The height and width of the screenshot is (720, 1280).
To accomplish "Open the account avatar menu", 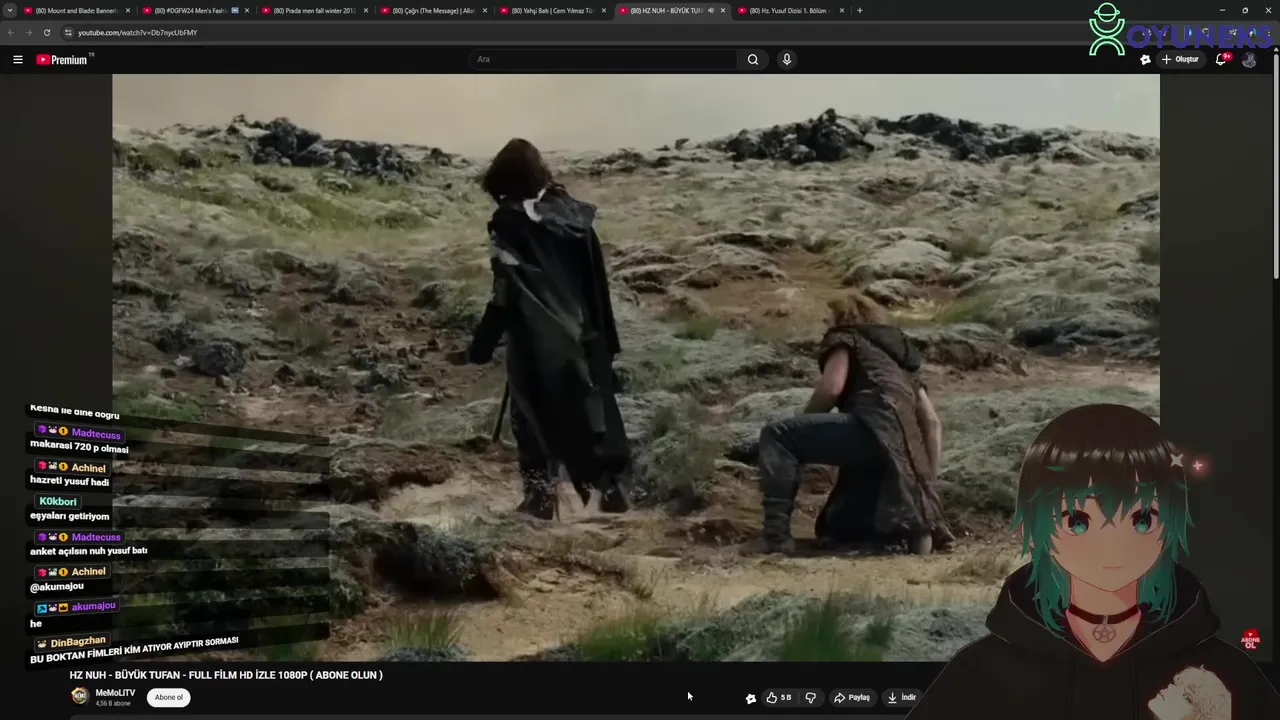I will click(1249, 59).
